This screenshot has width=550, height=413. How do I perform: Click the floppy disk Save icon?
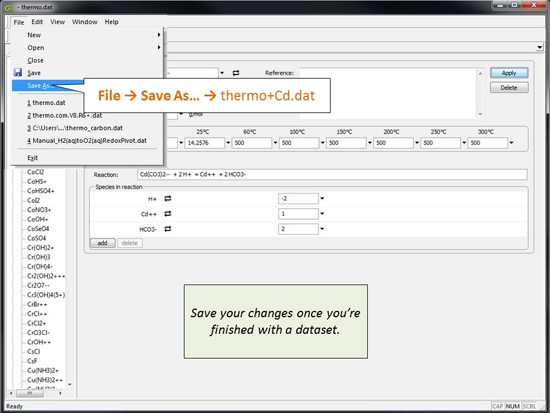click(x=18, y=73)
